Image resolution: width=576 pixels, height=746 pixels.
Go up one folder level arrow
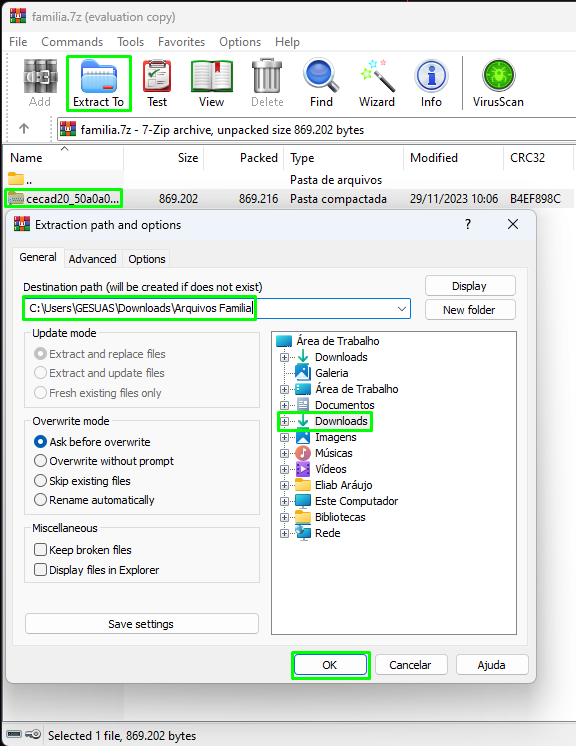tap(24, 128)
